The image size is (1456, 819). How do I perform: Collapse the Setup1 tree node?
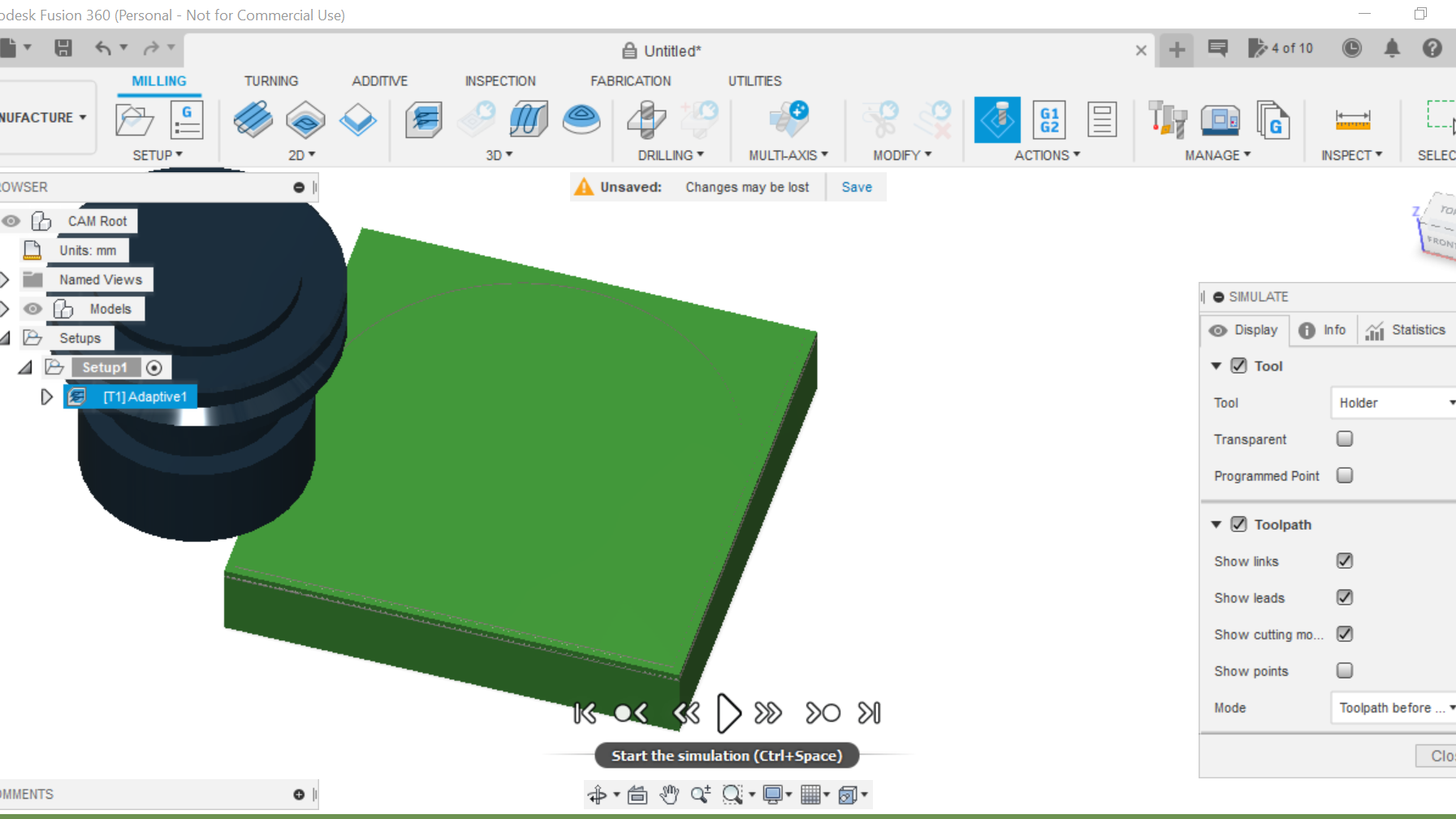point(25,367)
